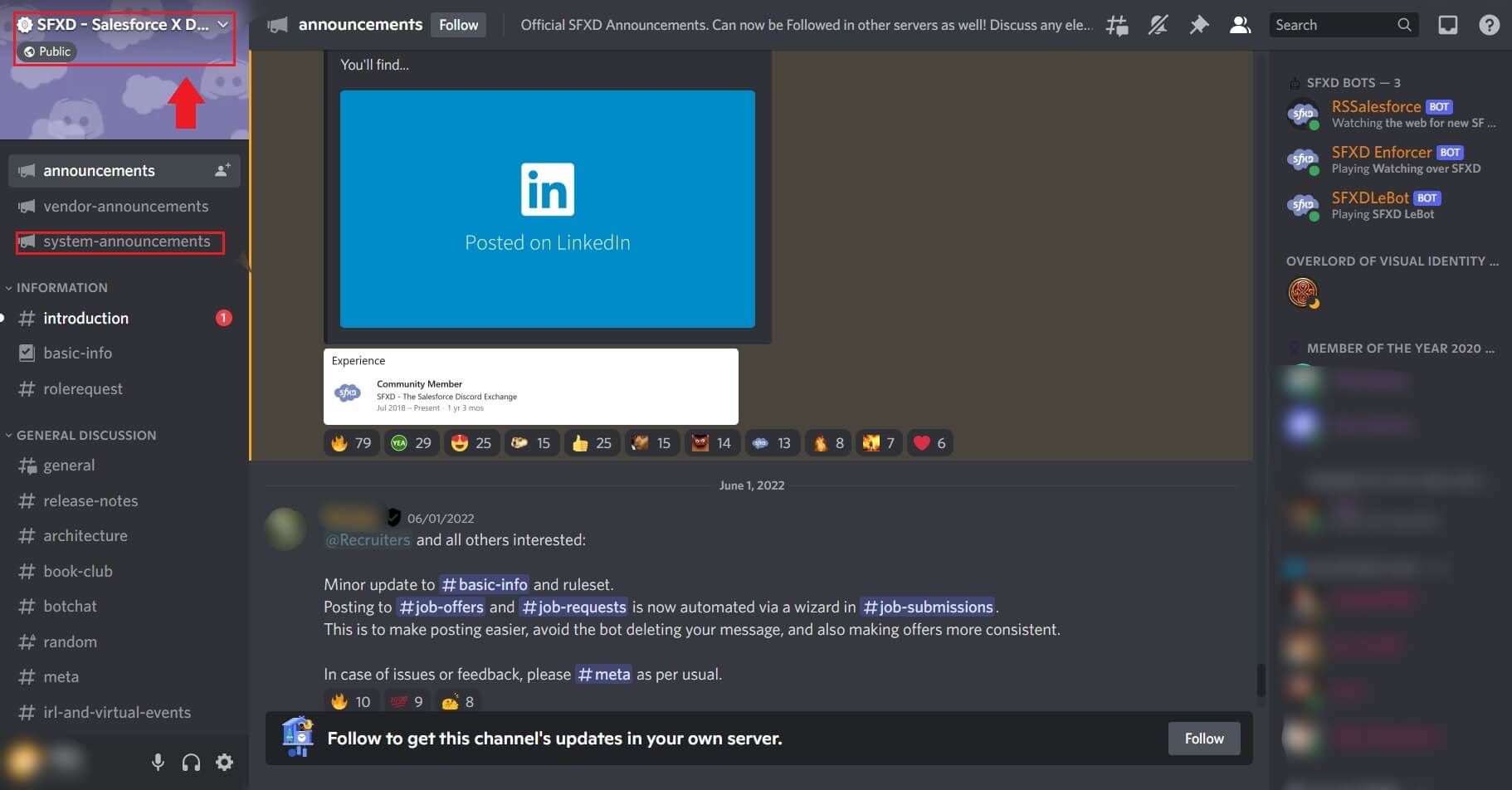Open the random channel
The width and height of the screenshot is (1512, 790).
[124, 642]
